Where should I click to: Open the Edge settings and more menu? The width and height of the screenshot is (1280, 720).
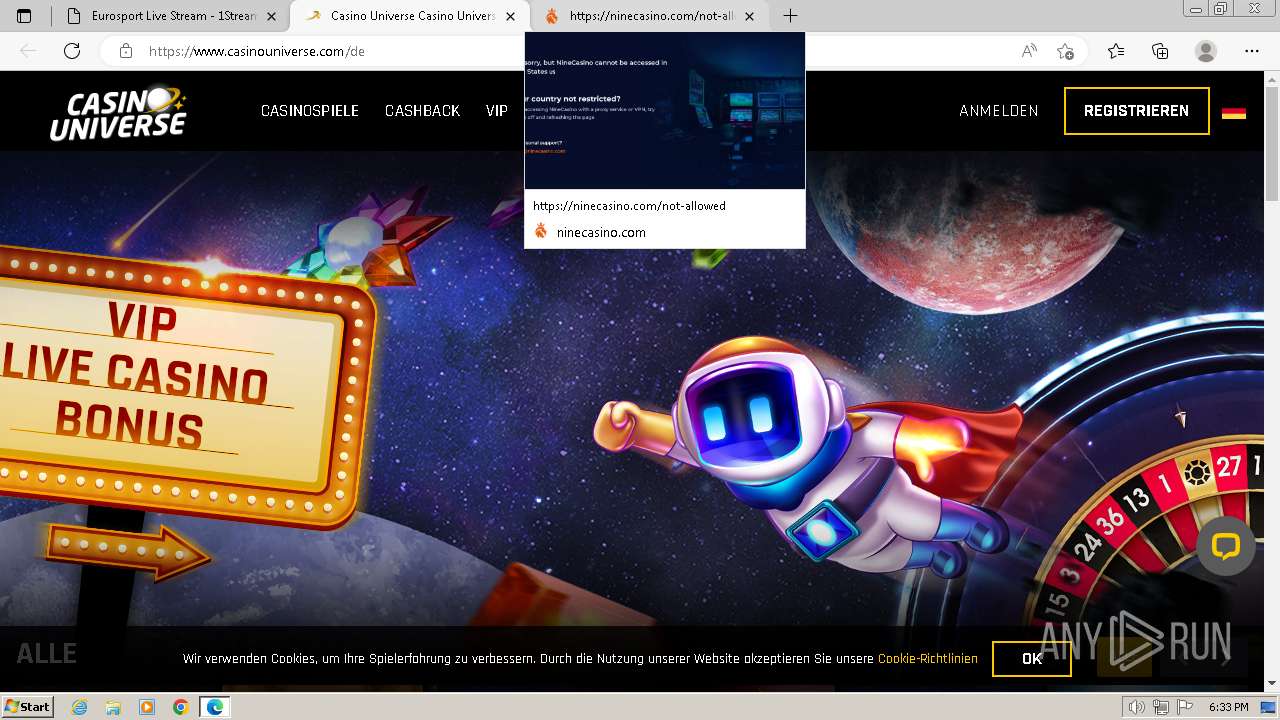pos(1252,51)
